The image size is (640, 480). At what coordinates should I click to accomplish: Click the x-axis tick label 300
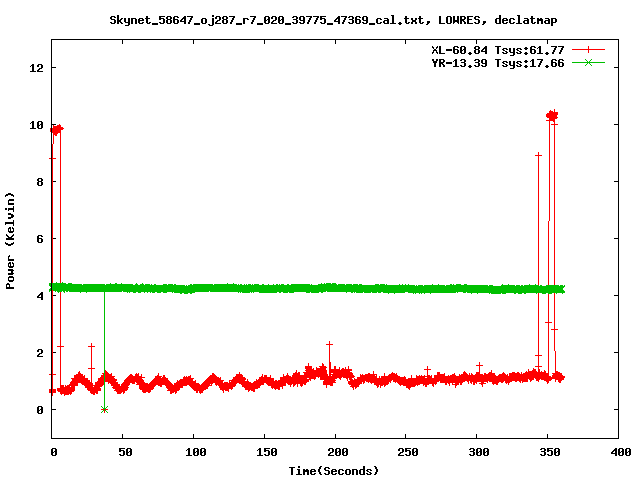tap(479, 452)
